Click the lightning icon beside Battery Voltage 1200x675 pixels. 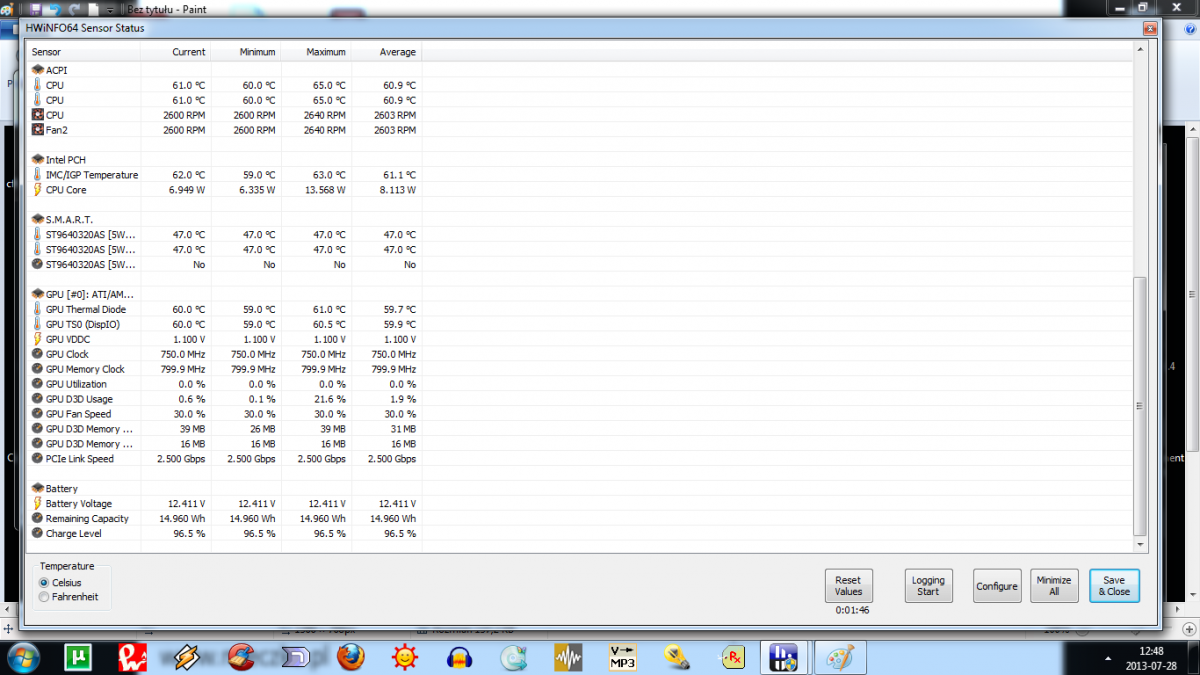click(38, 504)
